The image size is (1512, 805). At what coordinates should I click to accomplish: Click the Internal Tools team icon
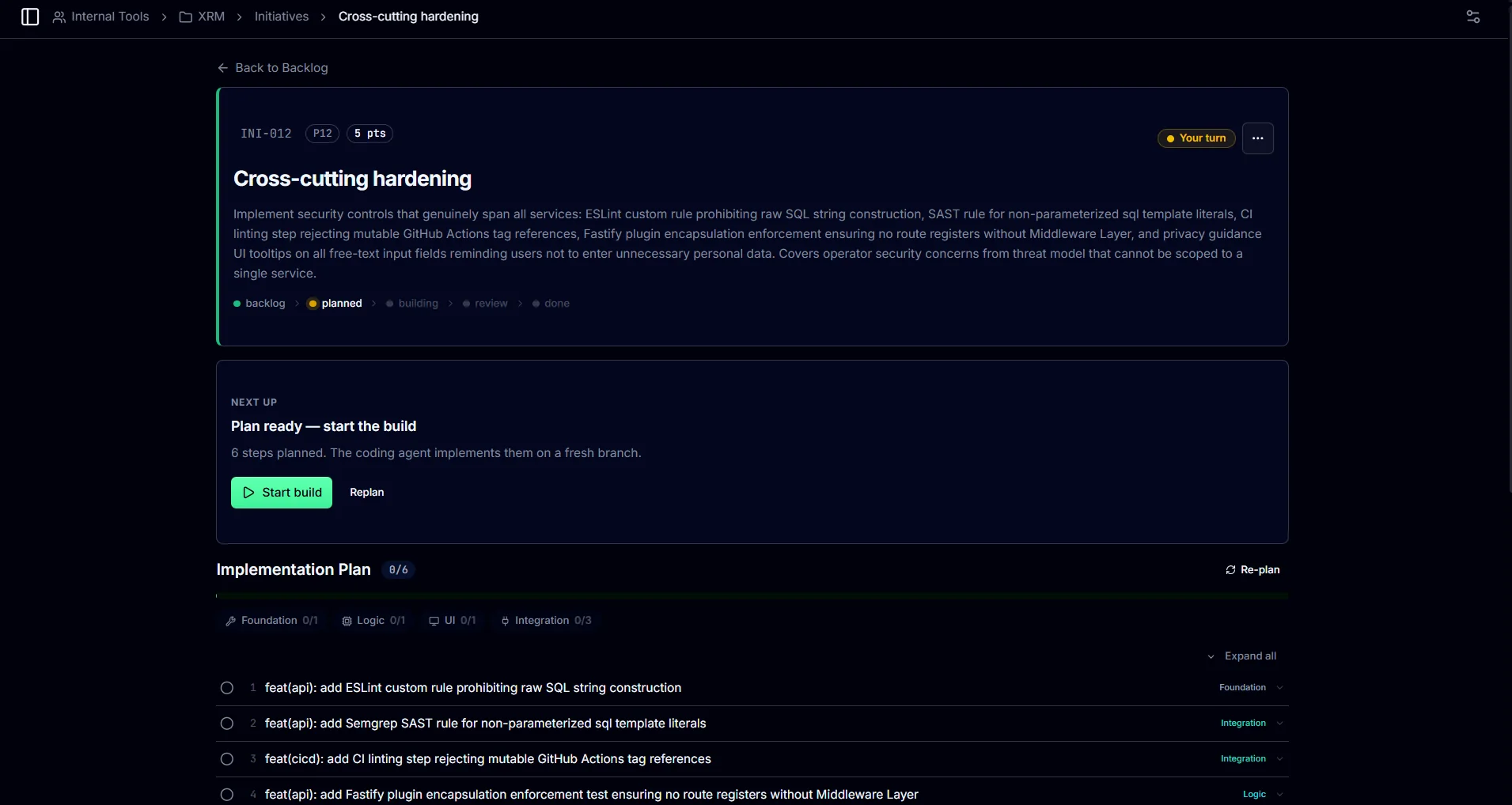point(59,17)
